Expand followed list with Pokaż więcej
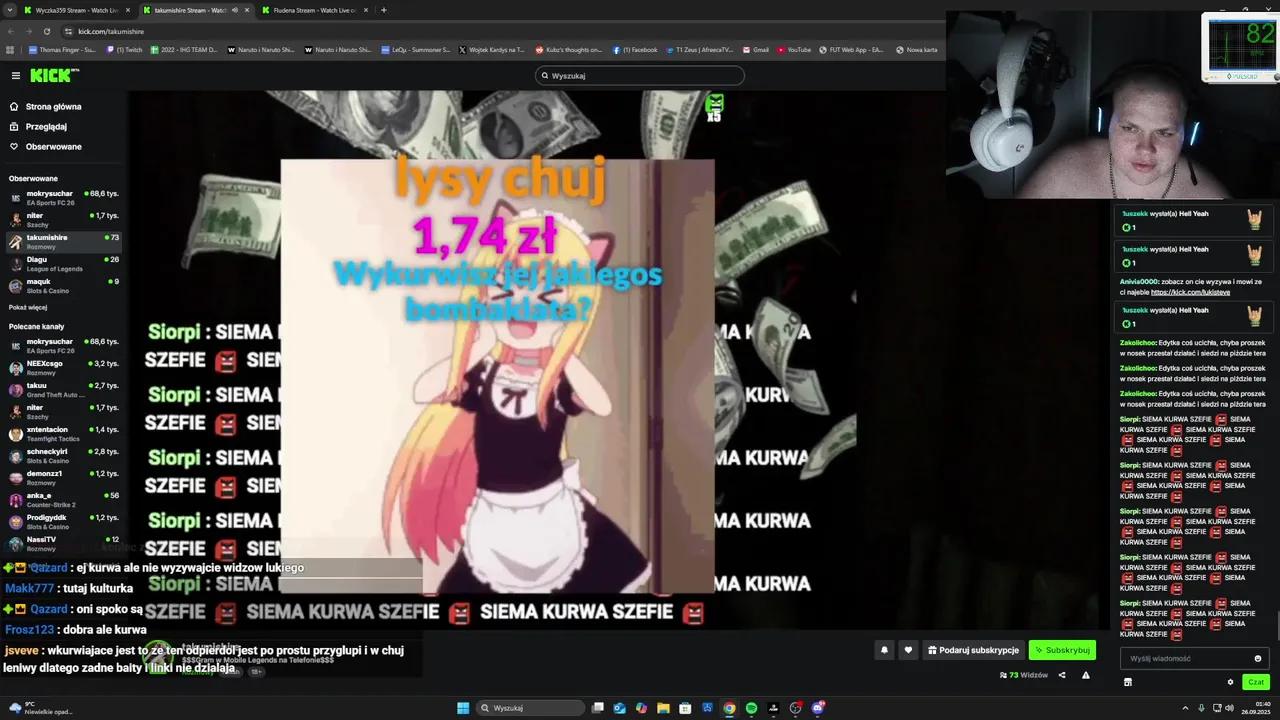Image resolution: width=1280 pixels, height=720 pixels. 28,307
